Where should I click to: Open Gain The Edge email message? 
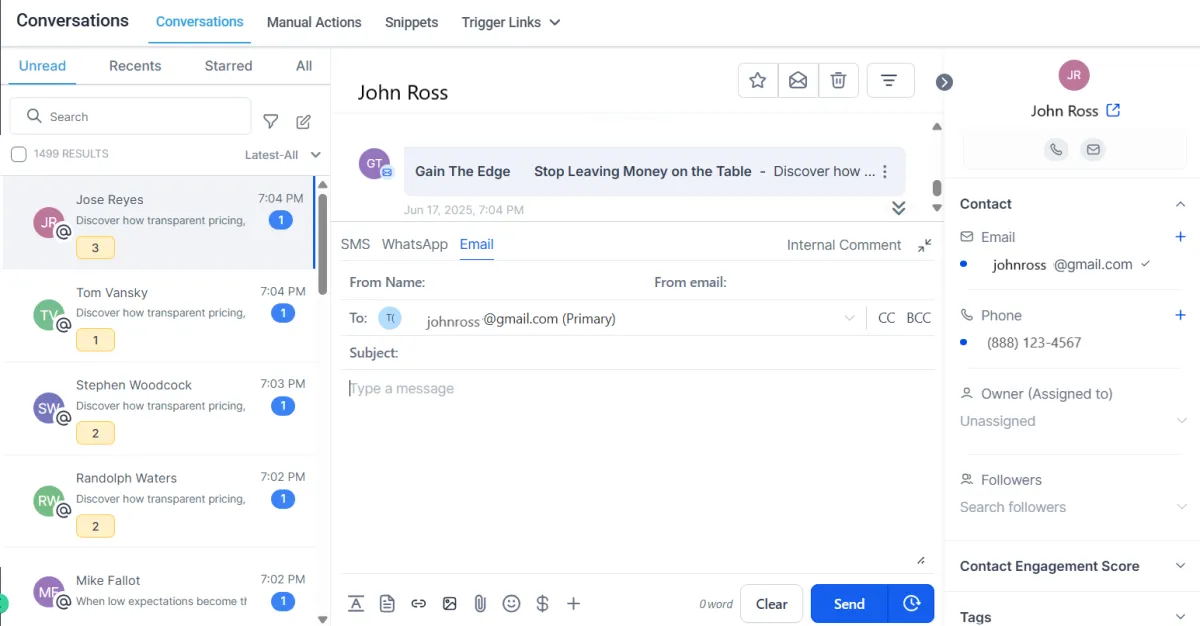tap(654, 171)
